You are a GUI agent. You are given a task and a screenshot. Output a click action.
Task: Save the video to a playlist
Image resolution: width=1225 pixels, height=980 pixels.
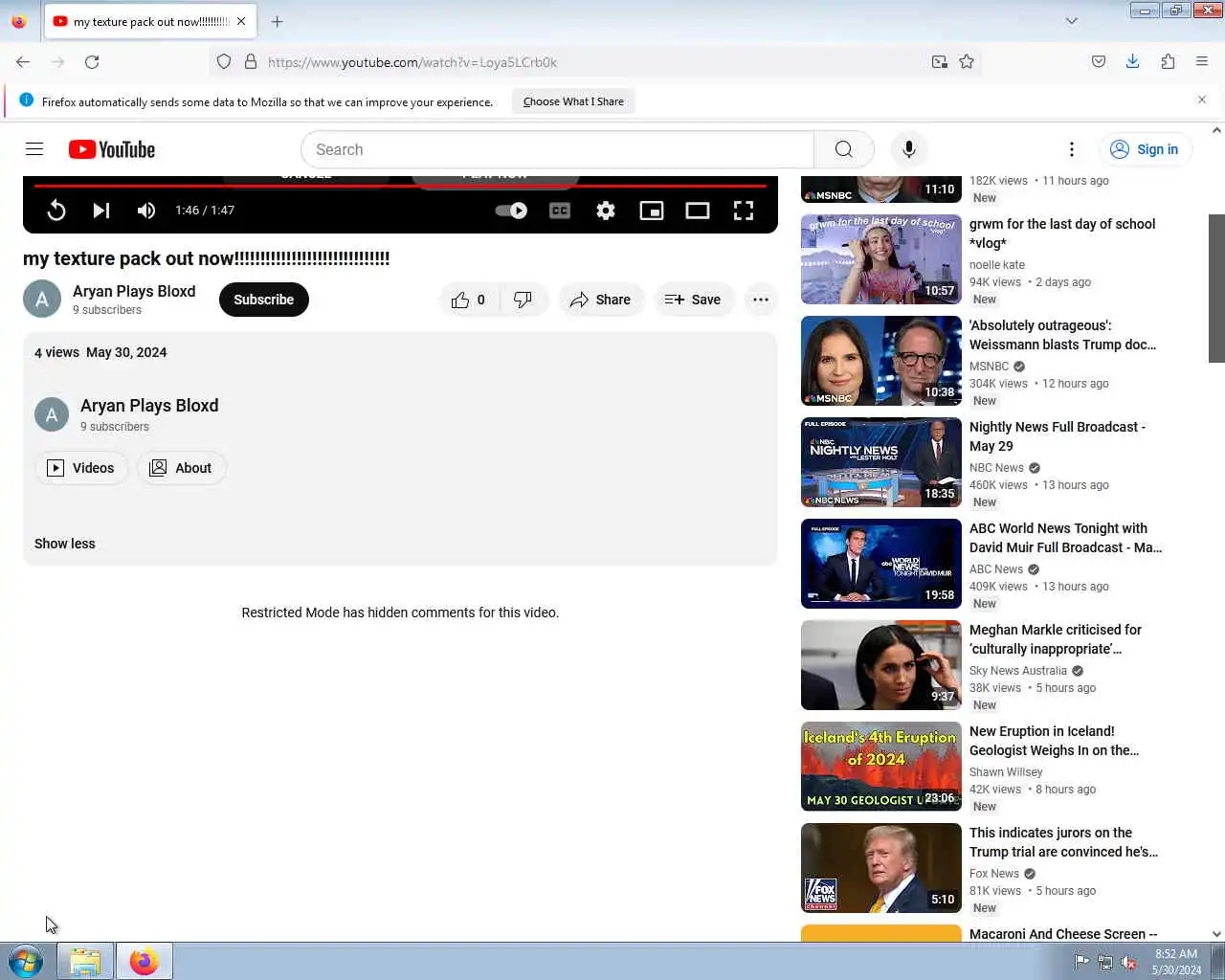(693, 300)
